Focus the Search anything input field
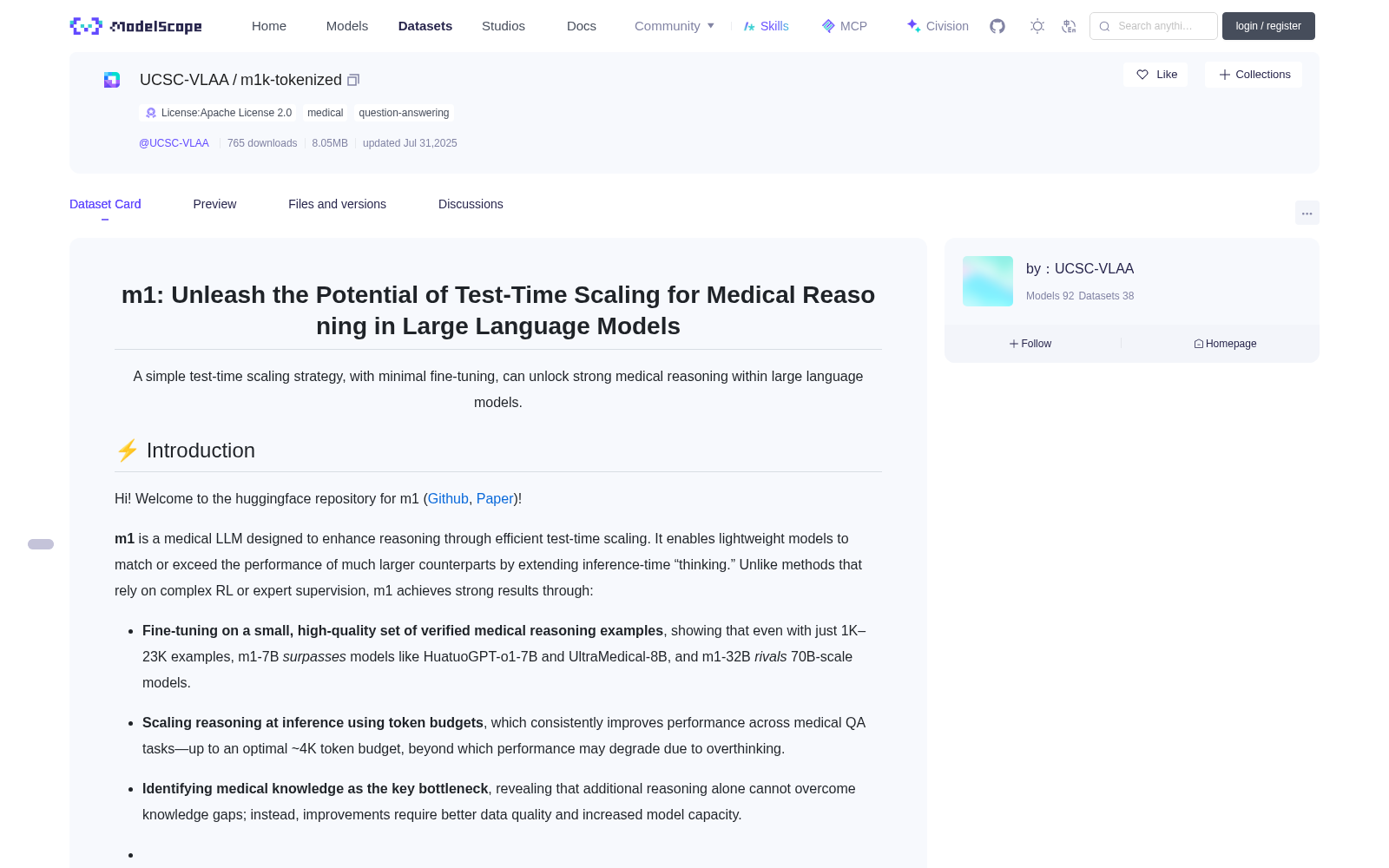 pos(1154,26)
